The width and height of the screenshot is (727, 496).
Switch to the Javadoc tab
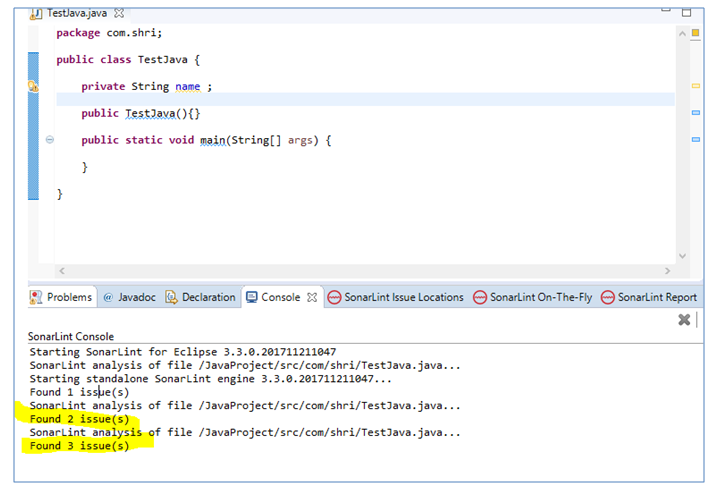[129, 297]
